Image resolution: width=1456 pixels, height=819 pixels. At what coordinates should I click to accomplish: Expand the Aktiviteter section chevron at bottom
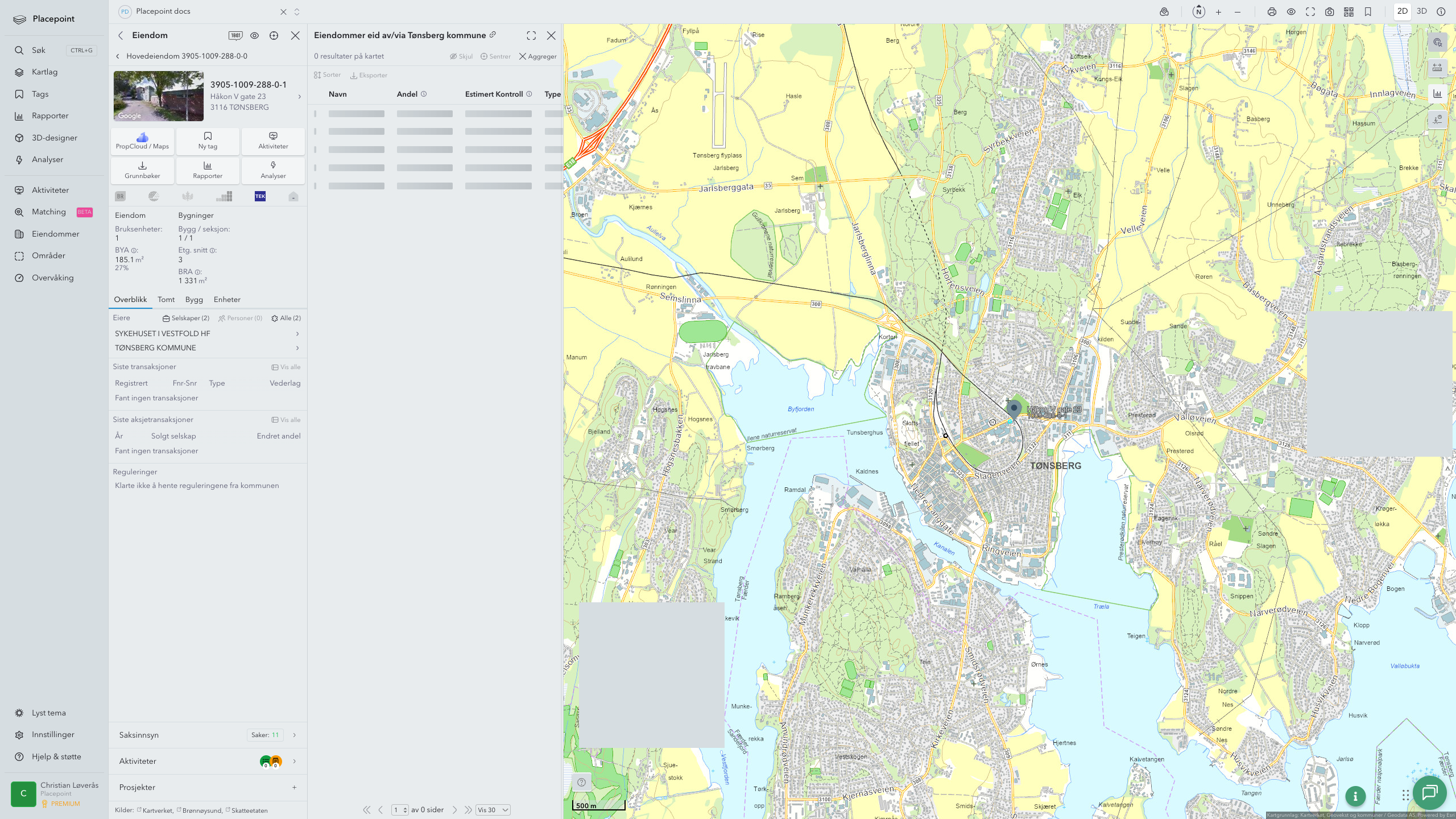point(295,762)
